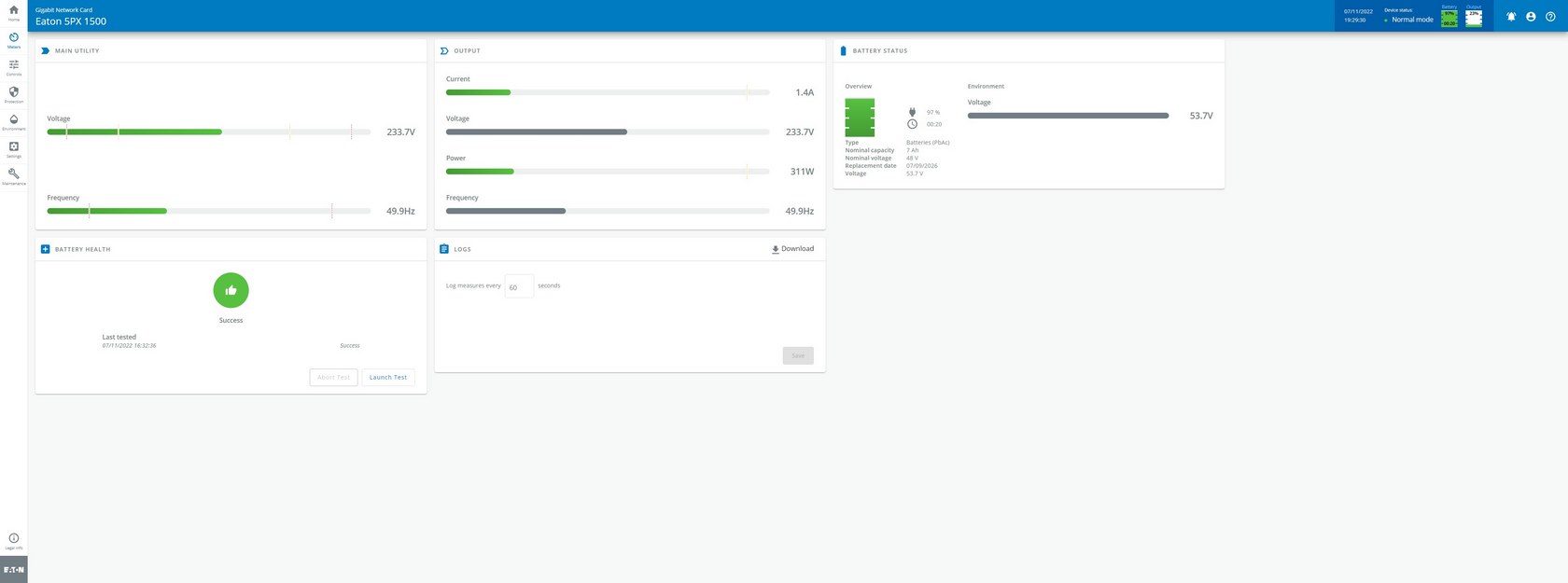Image resolution: width=1568 pixels, height=583 pixels.
Task: Click the Output 49.9Hz reading
Action: click(800, 212)
